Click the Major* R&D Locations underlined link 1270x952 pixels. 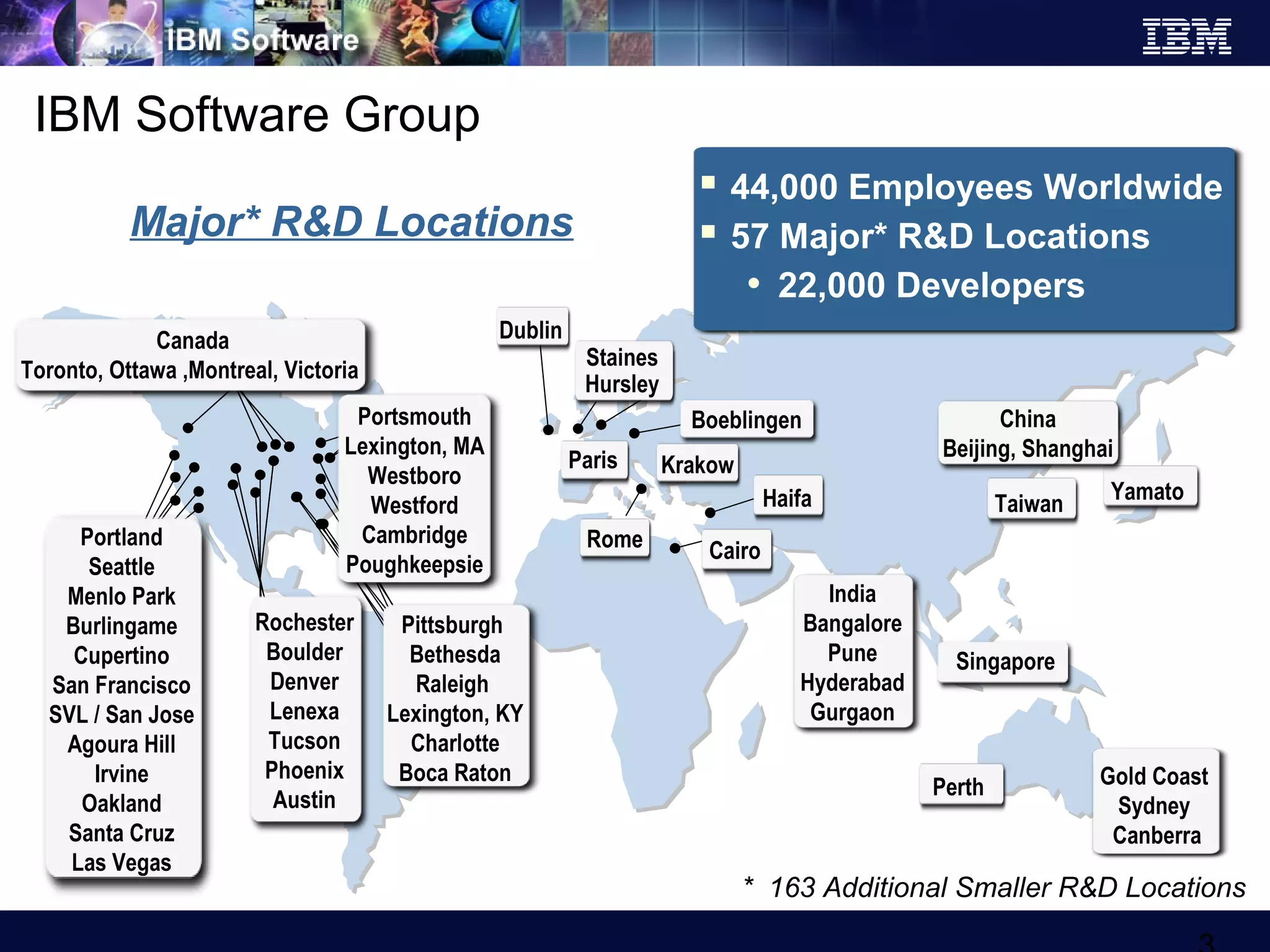click(x=352, y=221)
